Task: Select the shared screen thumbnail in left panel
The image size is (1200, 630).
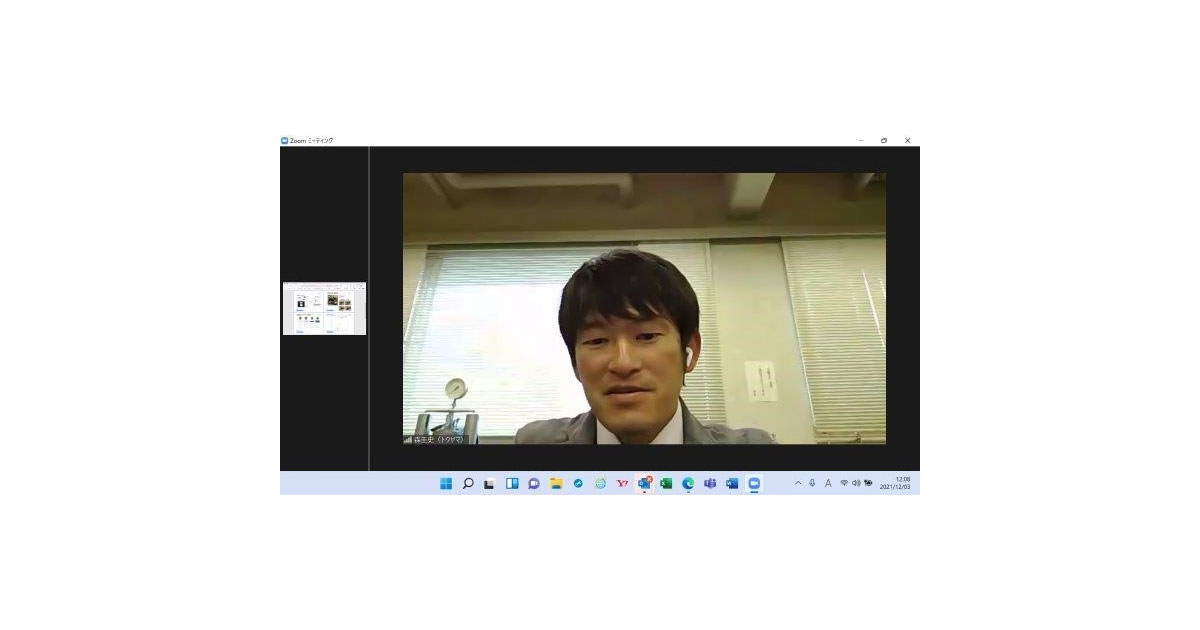Action: [x=324, y=309]
